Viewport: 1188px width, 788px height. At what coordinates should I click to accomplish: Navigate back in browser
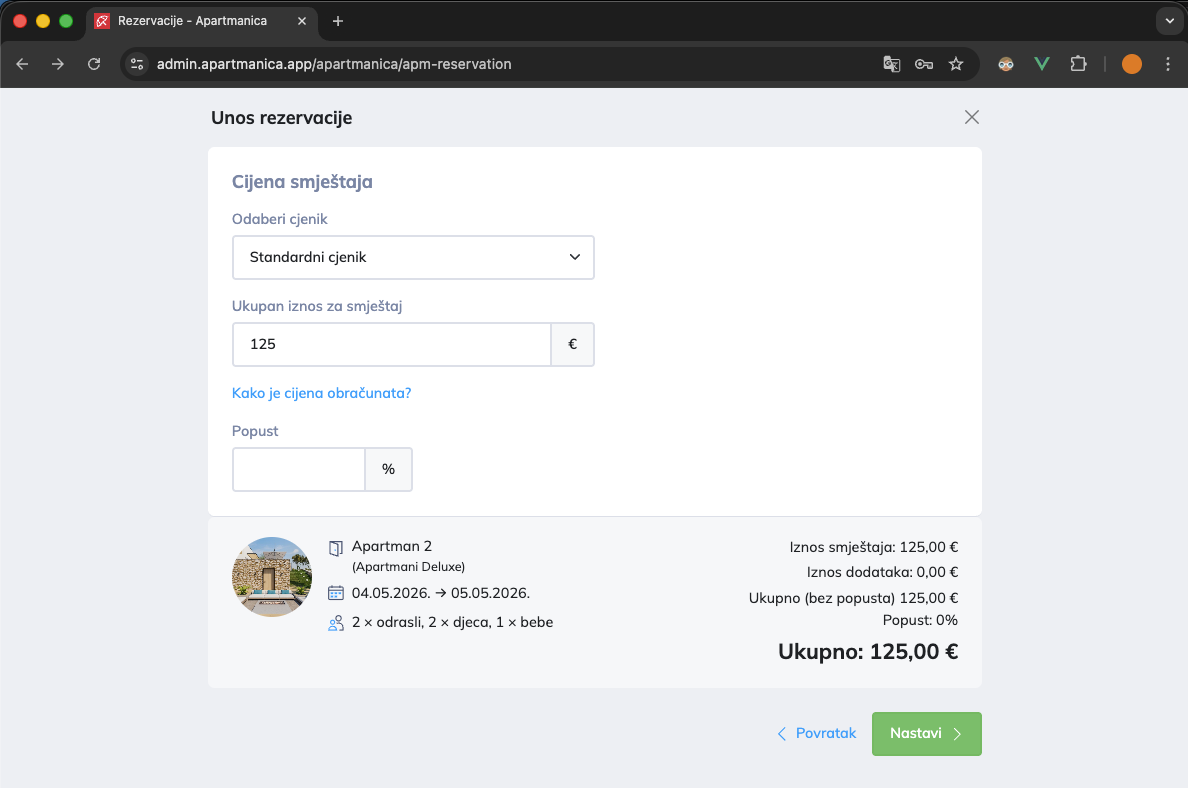[x=22, y=64]
